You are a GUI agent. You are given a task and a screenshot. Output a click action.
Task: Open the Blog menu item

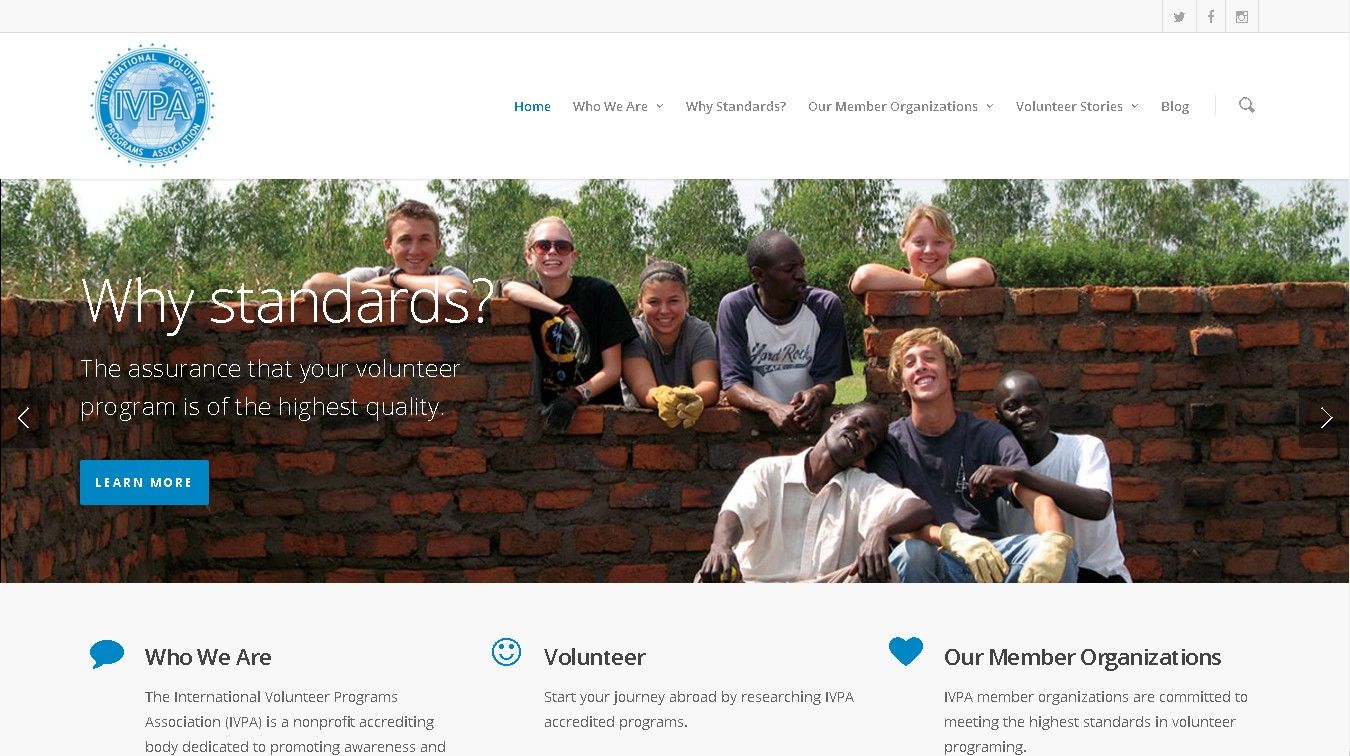click(1175, 106)
